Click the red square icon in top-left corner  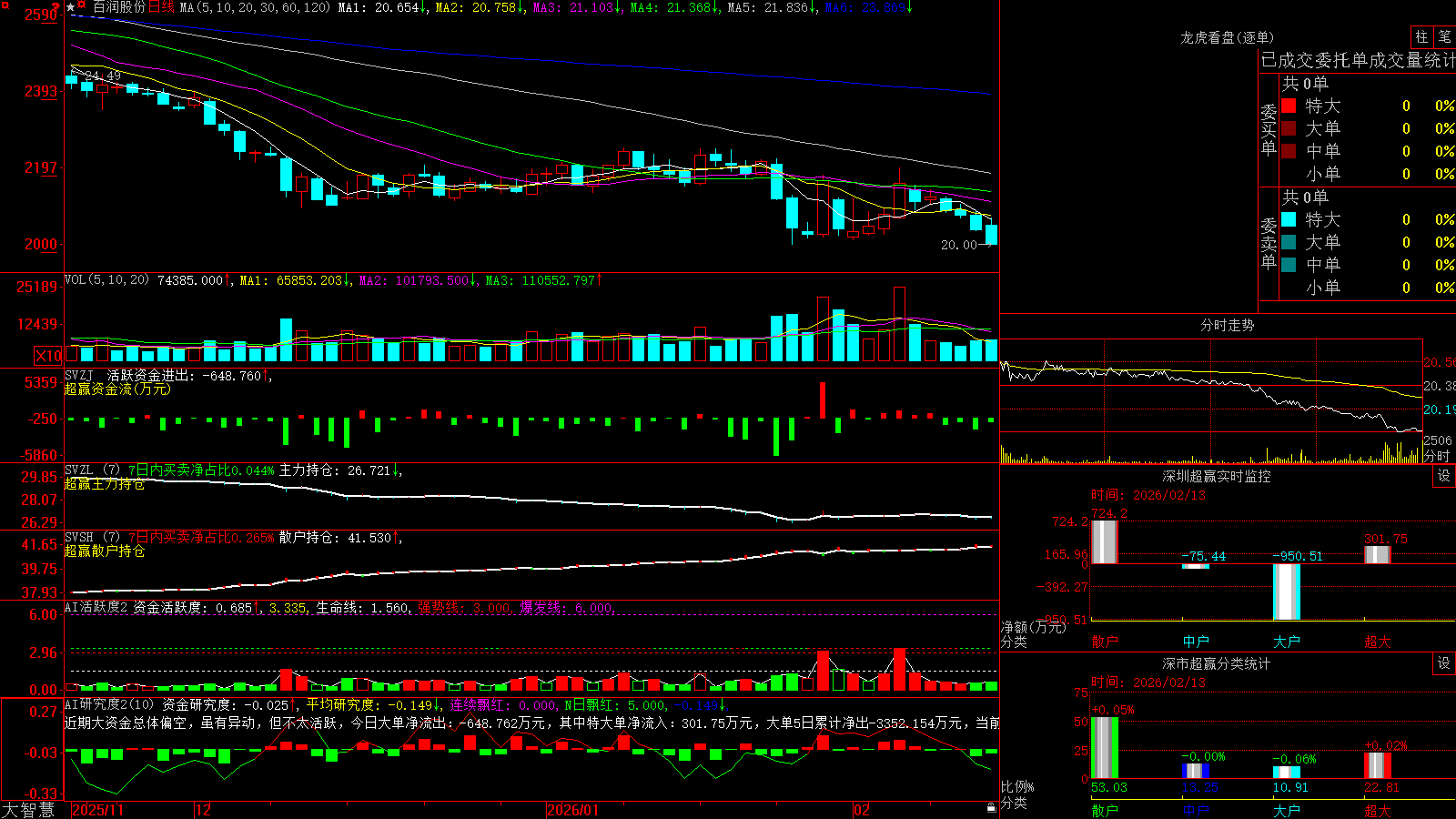5,5
